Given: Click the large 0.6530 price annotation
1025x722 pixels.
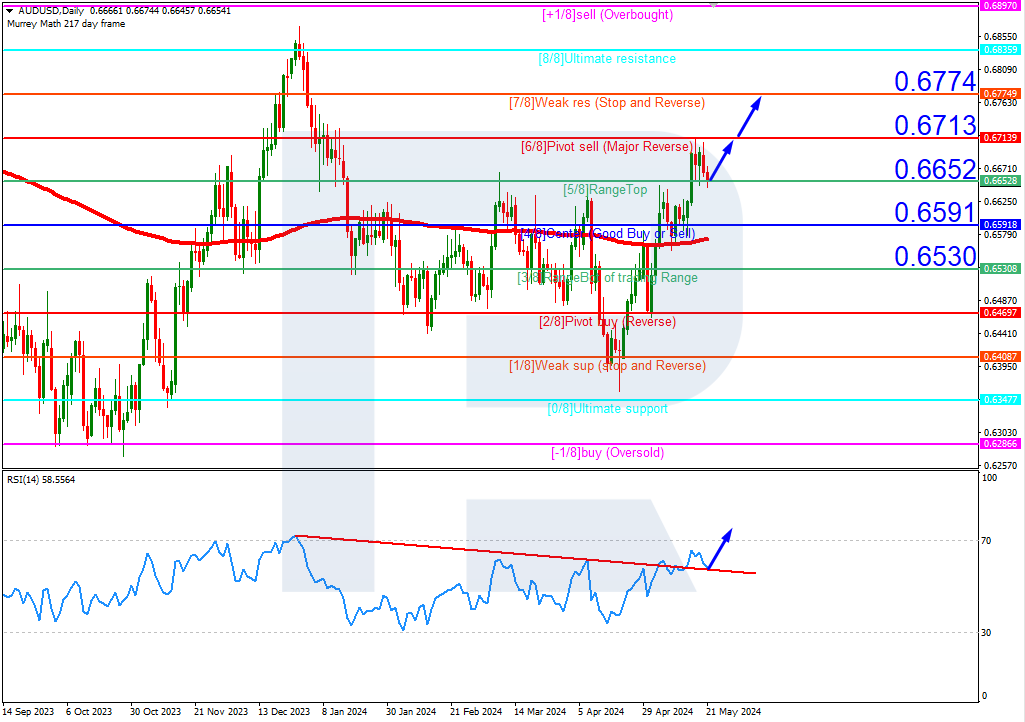Looking at the screenshot, I should click(935, 256).
